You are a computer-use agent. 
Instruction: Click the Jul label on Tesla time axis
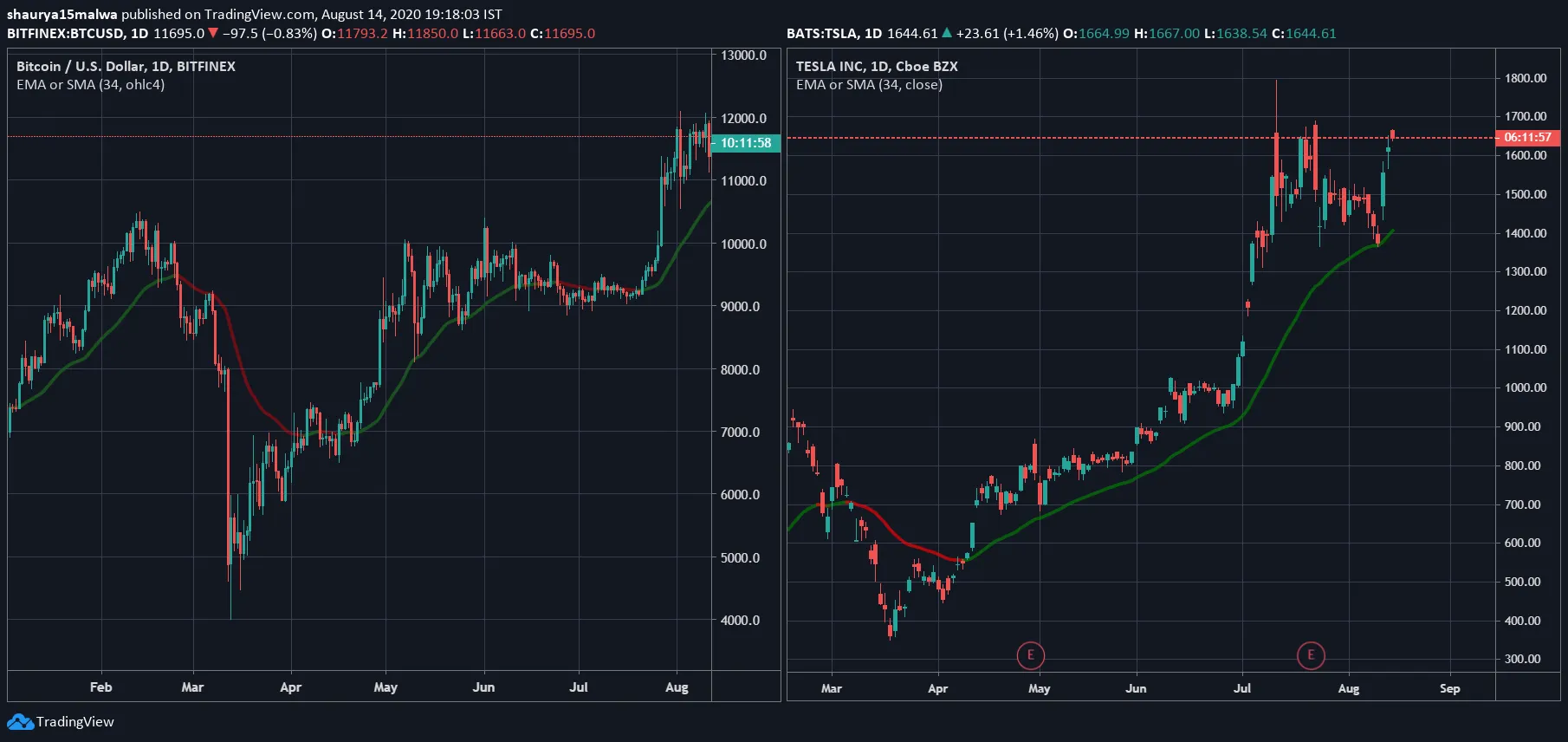1242,688
